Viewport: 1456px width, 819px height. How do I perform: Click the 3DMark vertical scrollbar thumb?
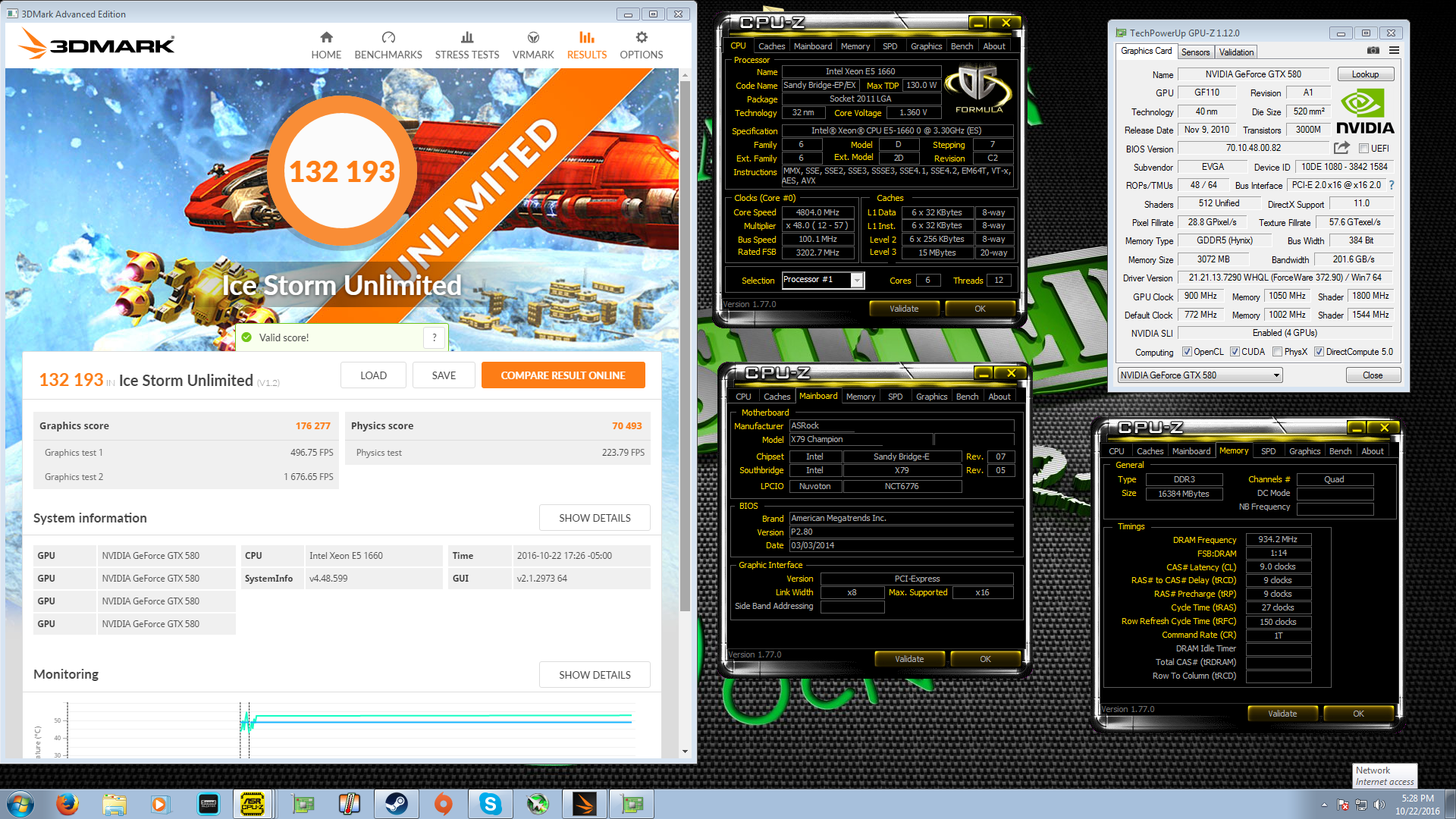685,345
